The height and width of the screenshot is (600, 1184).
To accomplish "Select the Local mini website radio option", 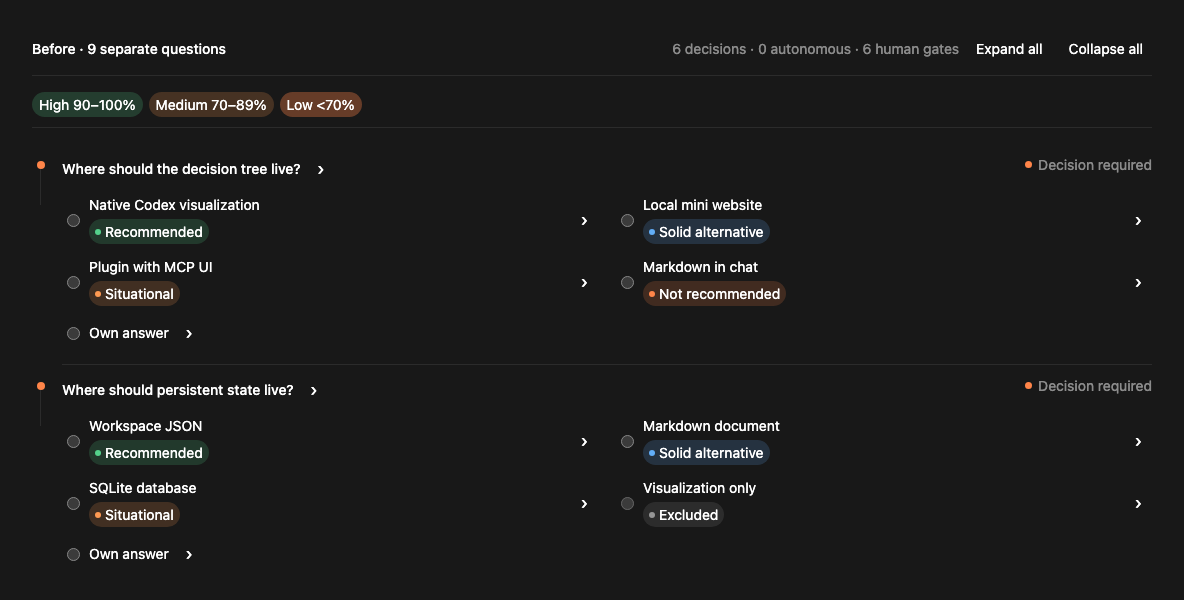I will 627,220.
